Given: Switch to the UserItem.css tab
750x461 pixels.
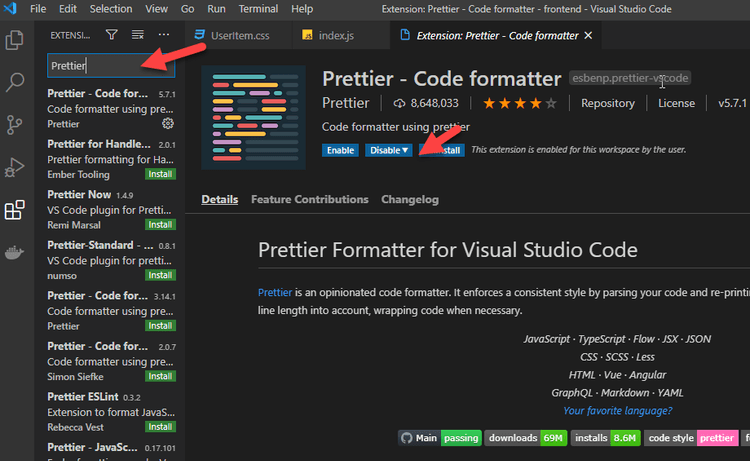Looking at the screenshot, I should (x=238, y=35).
